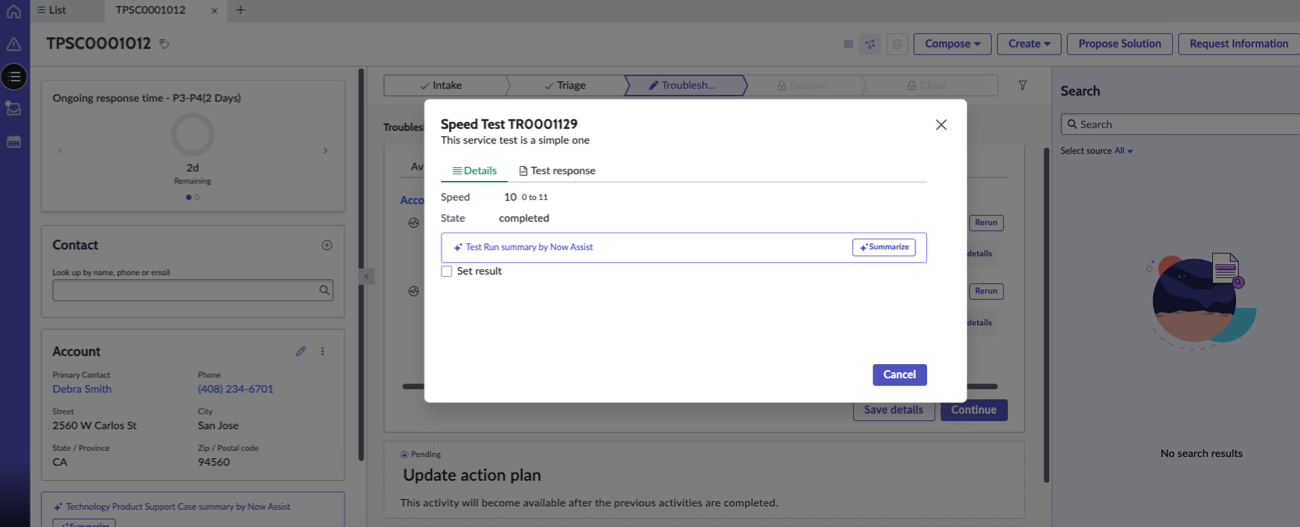The image size is (1300, 527).
Task: Select first carousel dot indicator
Action: coord(189,197)
